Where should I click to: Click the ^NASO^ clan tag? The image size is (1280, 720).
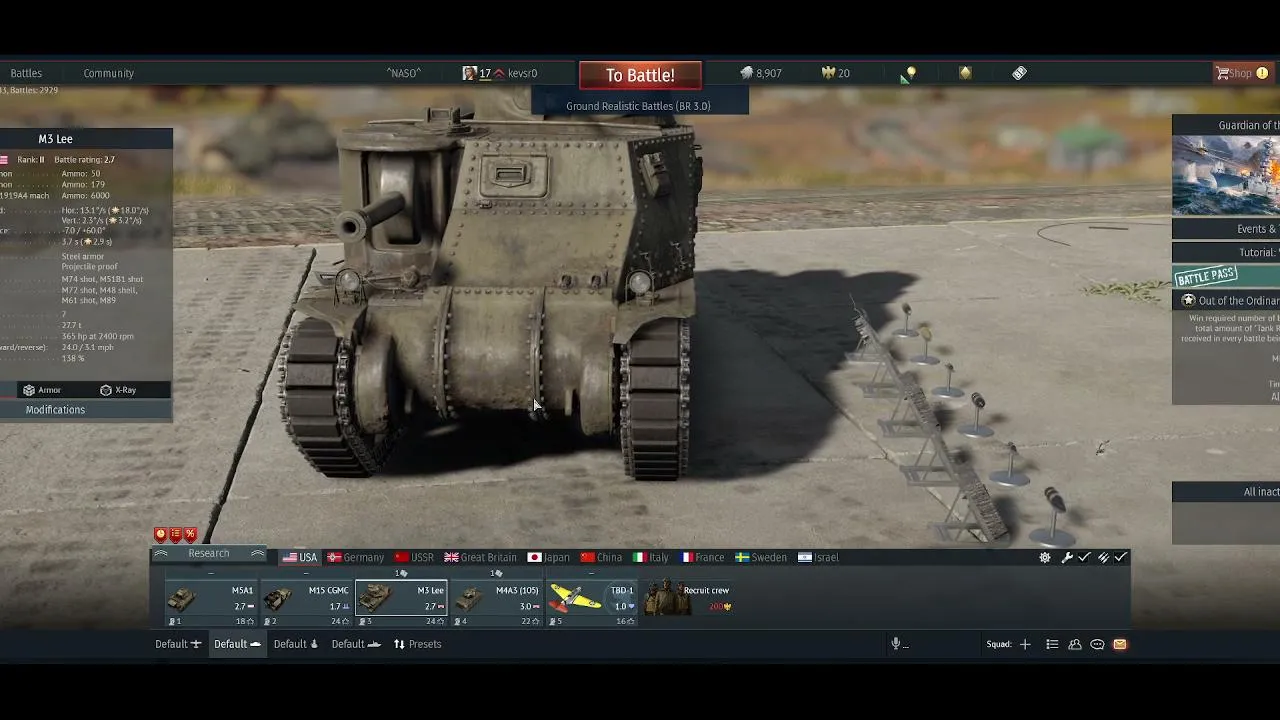click(404, 73)
